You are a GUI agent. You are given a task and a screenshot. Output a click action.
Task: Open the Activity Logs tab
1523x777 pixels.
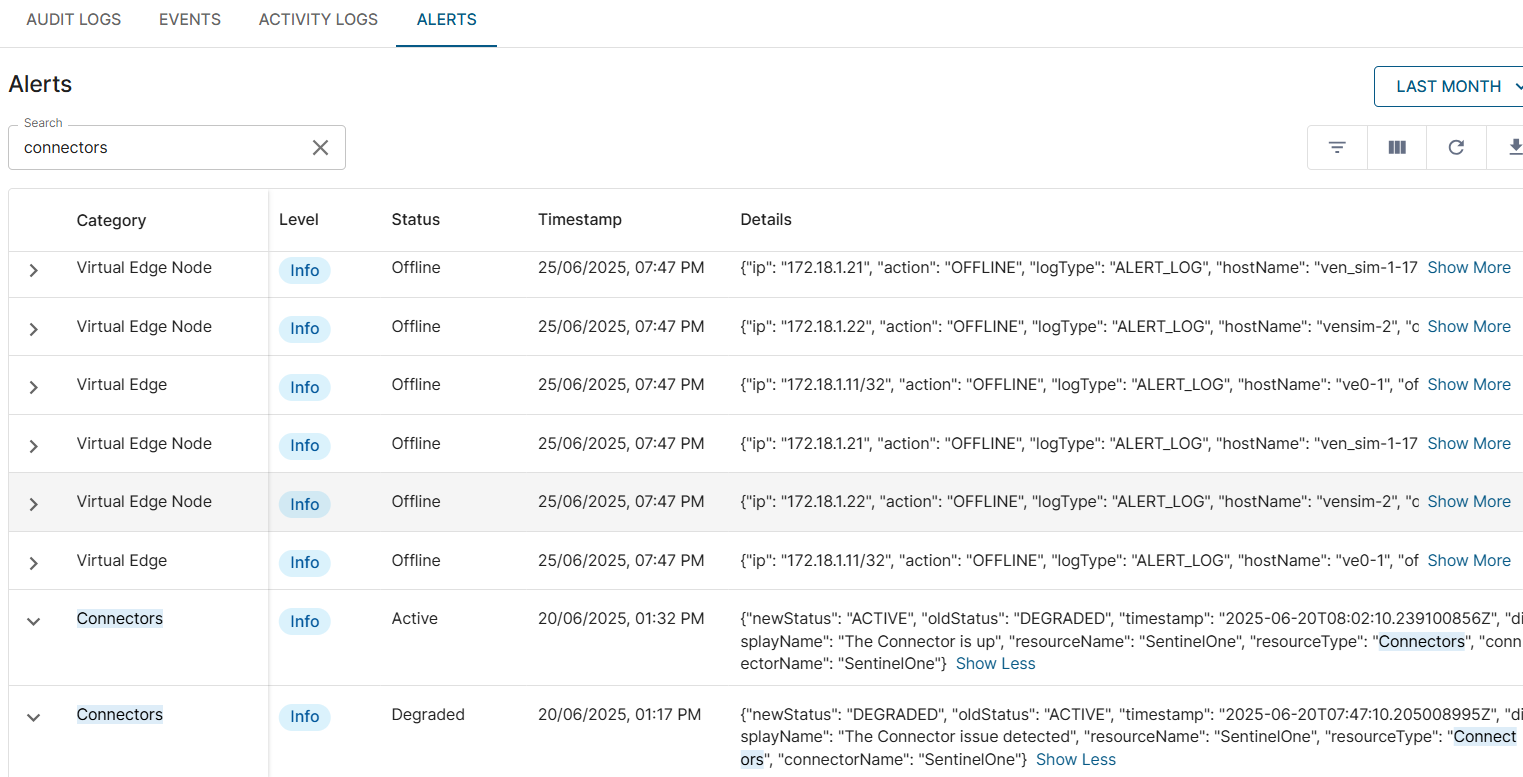pos(318,20)
